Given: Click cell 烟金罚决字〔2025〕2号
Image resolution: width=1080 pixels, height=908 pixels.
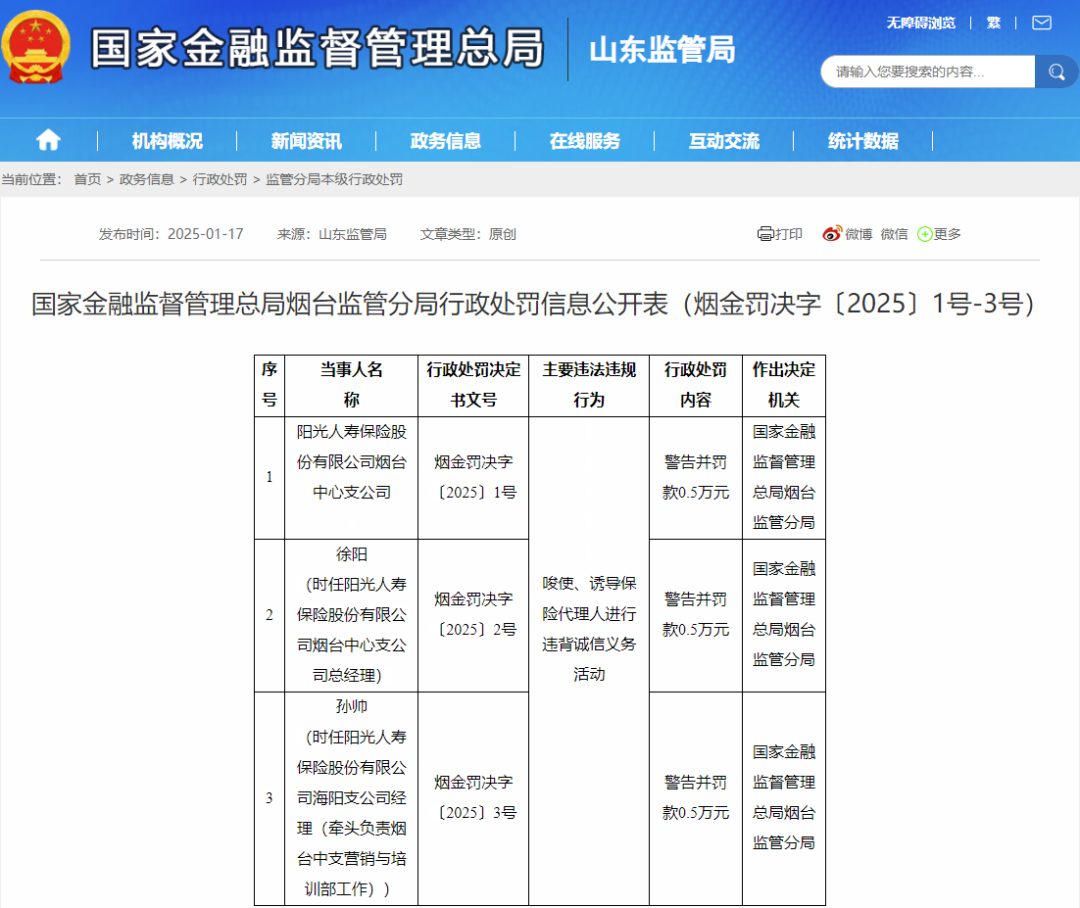Looking at the screenshot, I should point(474,615).
